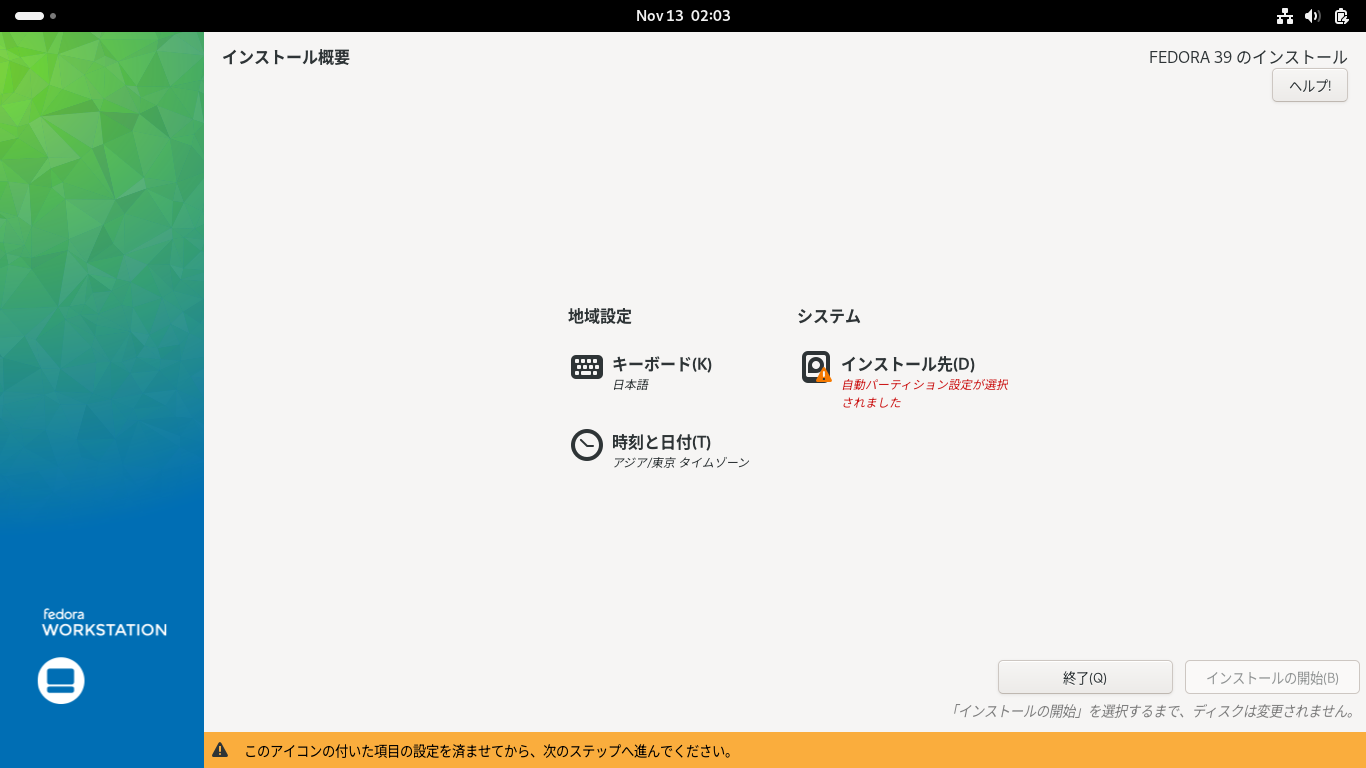Click the インストールの開始(B) button
The image size is (1366, 768).
click(1272, 677)
